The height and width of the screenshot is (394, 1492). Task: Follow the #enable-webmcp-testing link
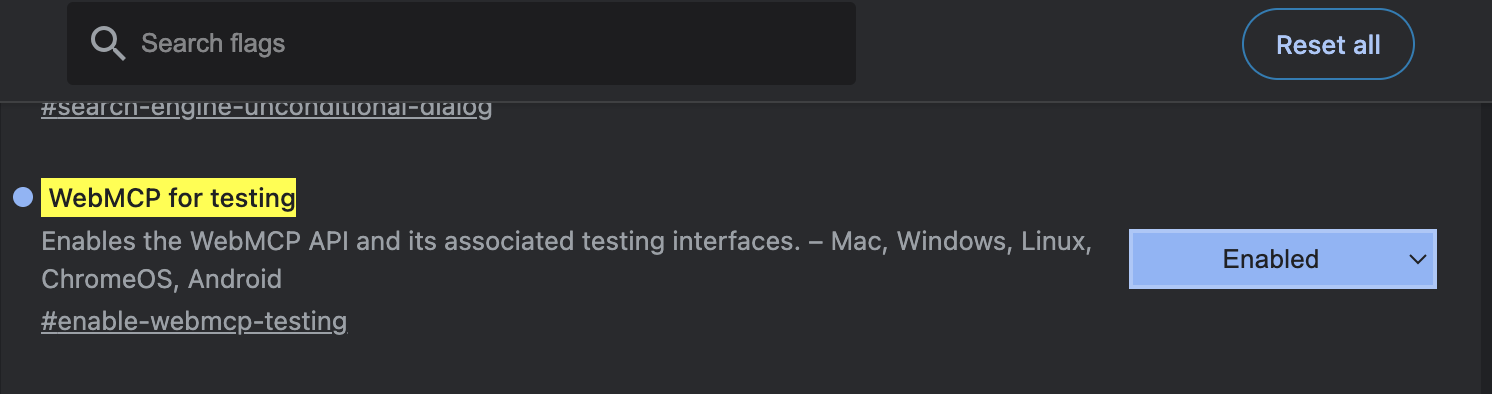(194, 322)
